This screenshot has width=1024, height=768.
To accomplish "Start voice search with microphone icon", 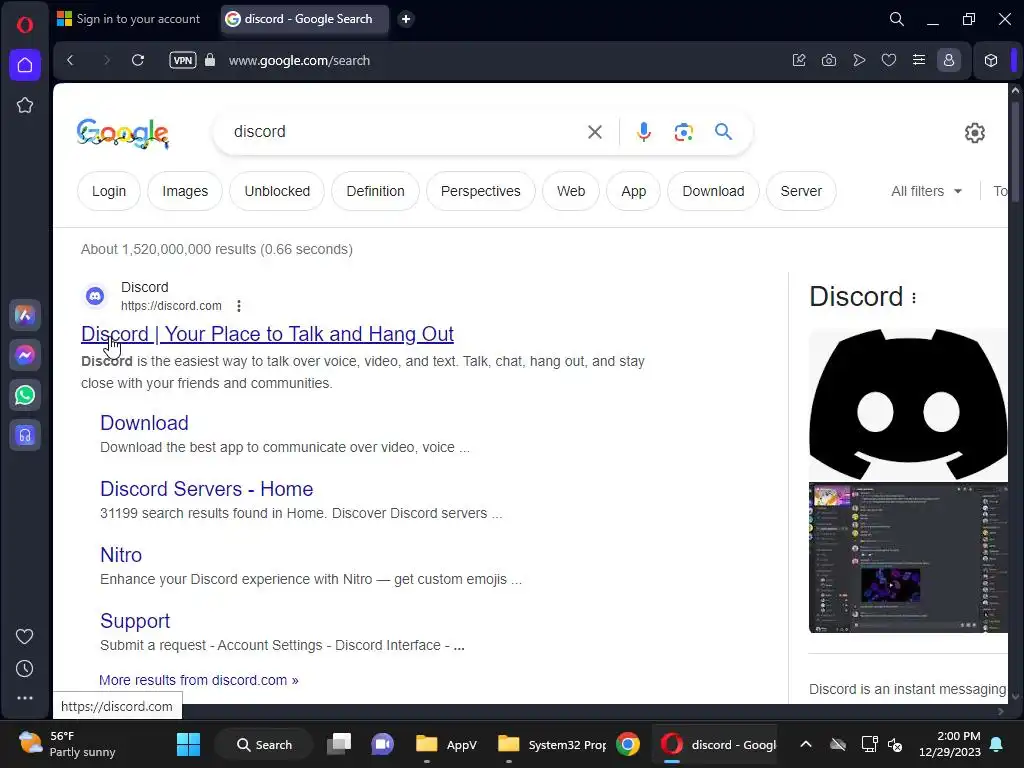I will coord(644,132).
